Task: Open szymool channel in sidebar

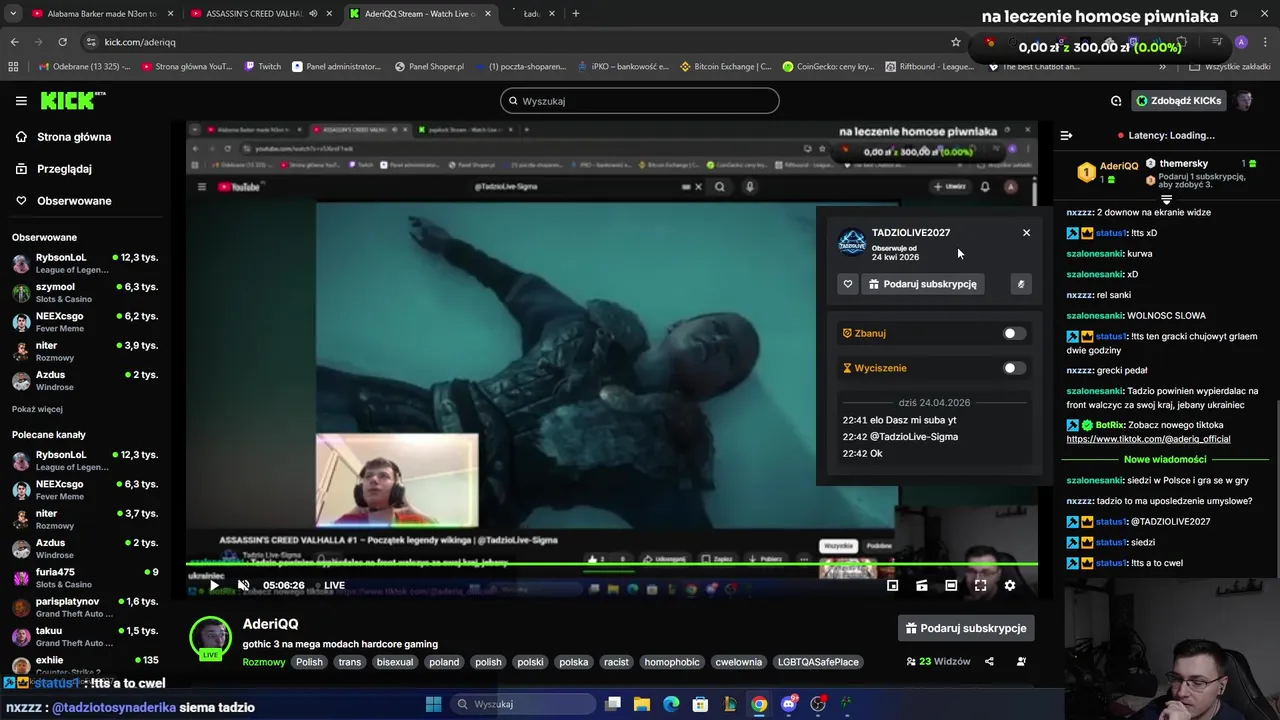Action: [x=85, y=292]
